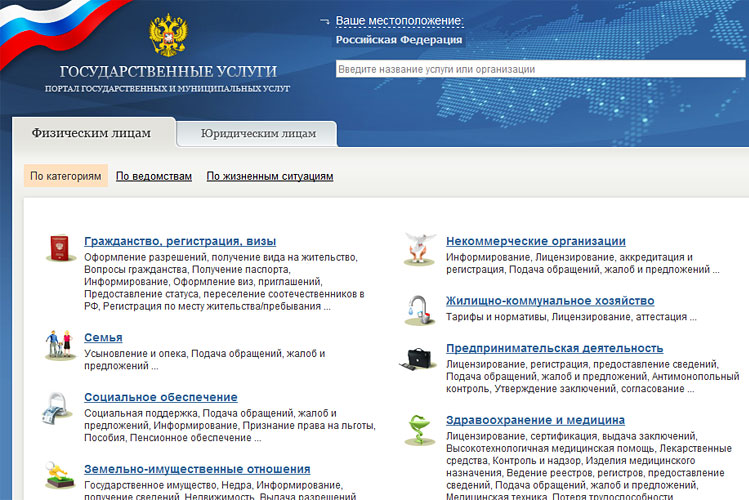Click the Ваше местоположение link
Image resolution: width=749 pixels, height=500 pixels.
click(x=399, y=21)
